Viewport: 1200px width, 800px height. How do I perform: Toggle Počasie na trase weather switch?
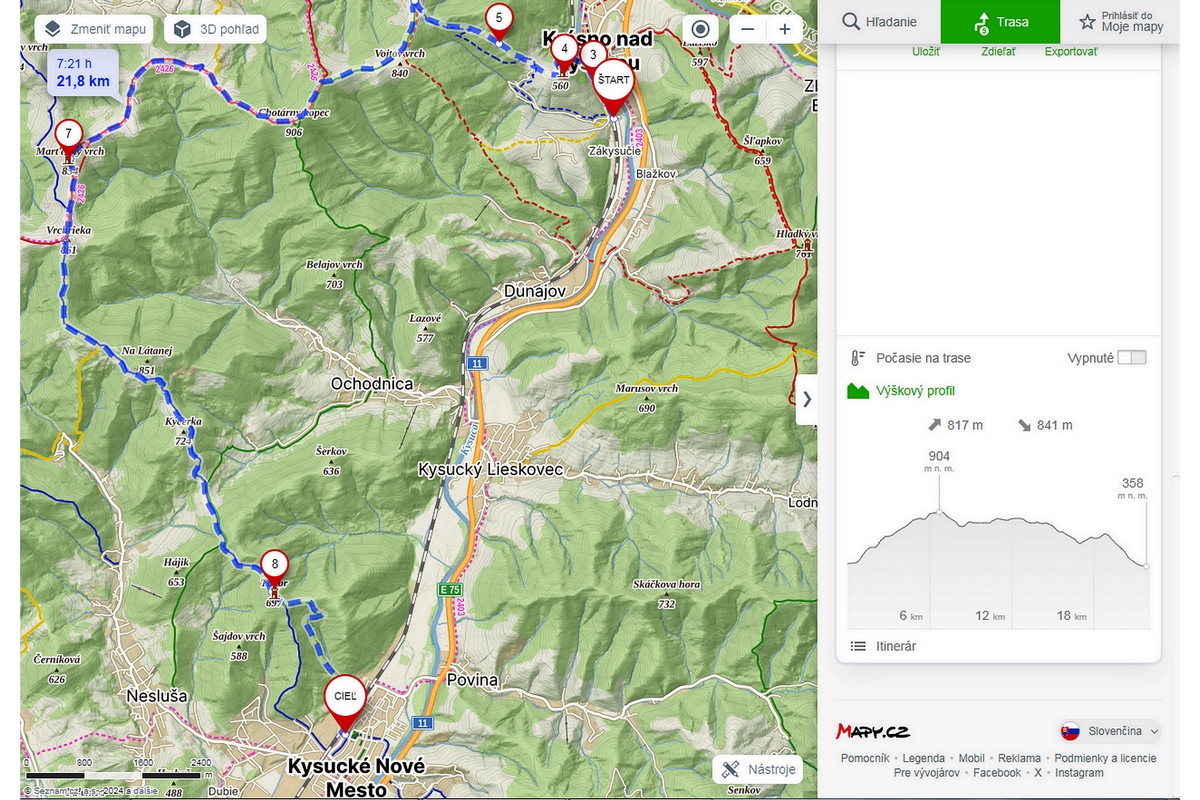1132,358
